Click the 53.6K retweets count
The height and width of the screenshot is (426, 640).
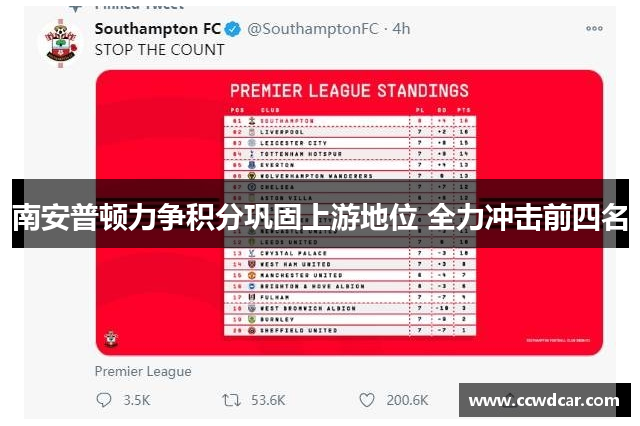pos(268,400)
